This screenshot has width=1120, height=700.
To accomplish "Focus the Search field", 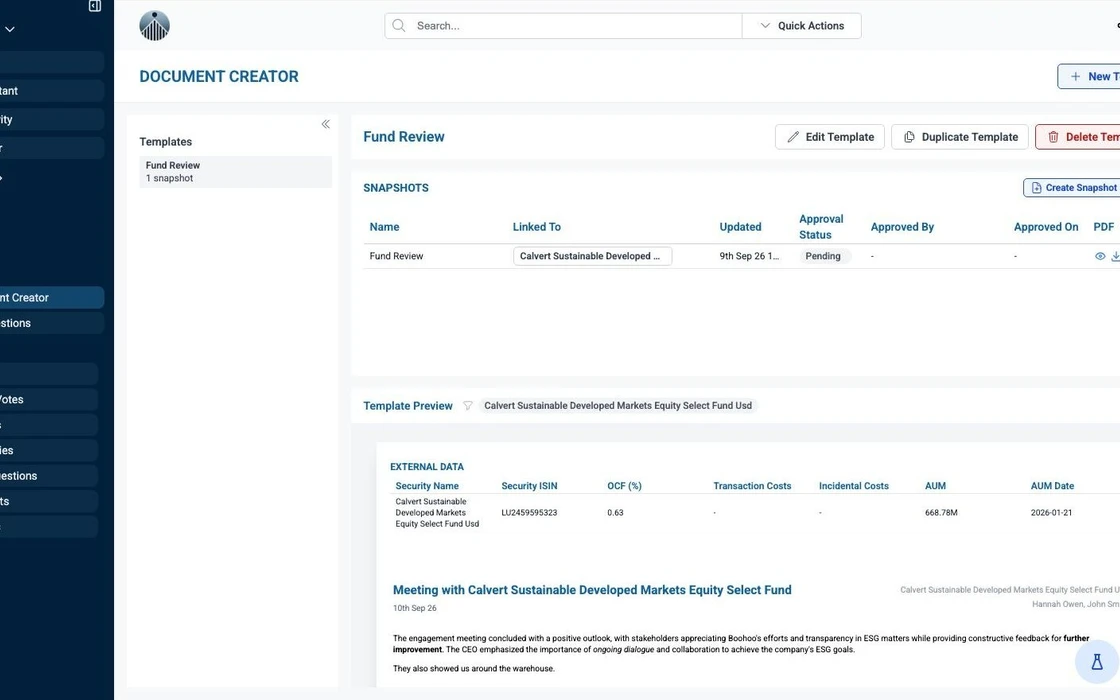I will (x=564, y=26).
